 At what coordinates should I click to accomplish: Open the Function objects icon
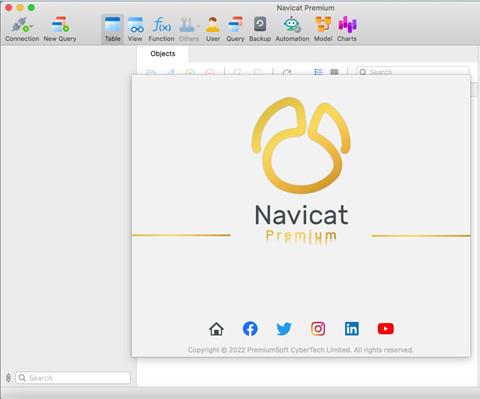(161, 29)
